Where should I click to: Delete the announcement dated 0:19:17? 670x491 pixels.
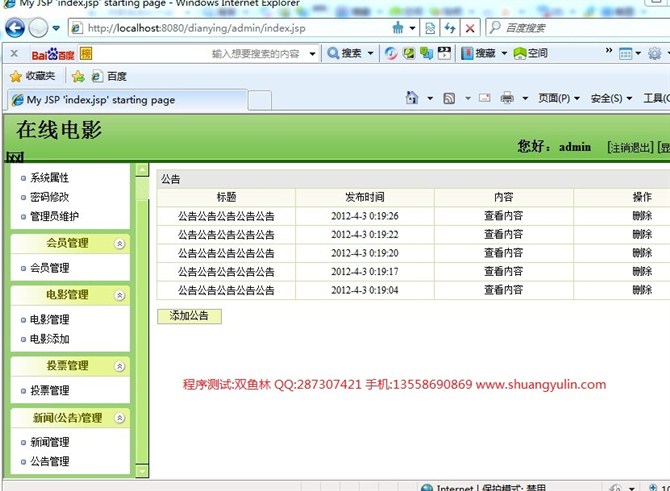pos(642,271)
